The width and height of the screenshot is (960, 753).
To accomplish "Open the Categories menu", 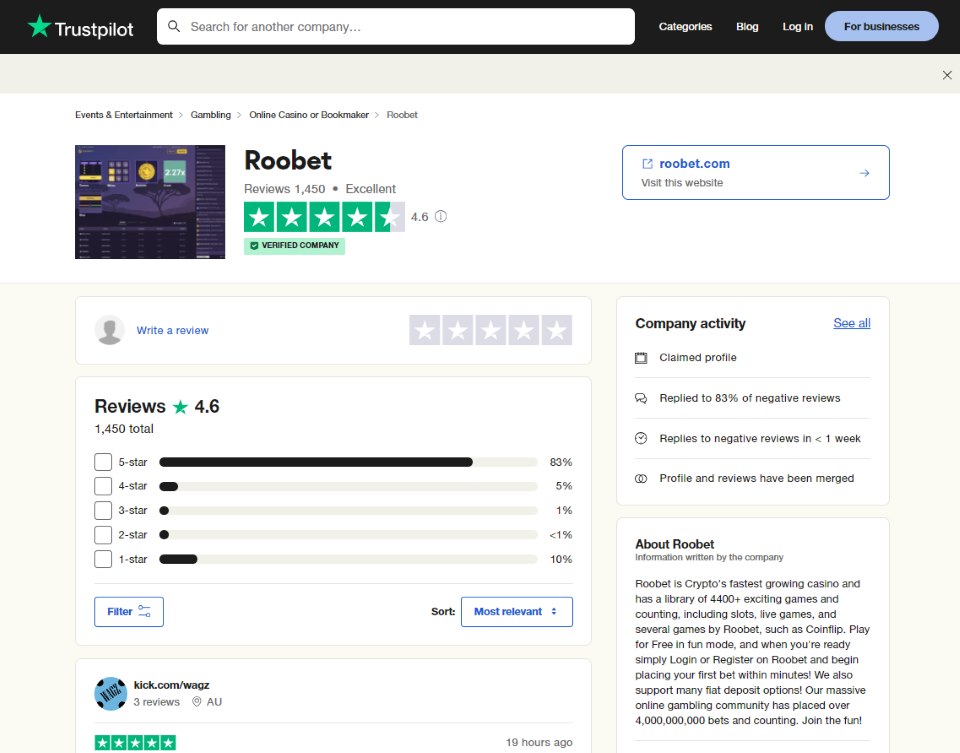I will [685, 27].
